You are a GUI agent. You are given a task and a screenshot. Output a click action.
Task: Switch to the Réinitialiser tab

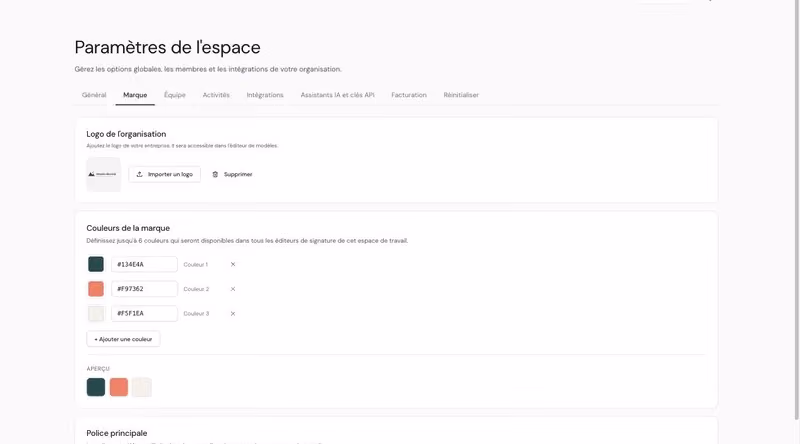(x=461, y=95)
